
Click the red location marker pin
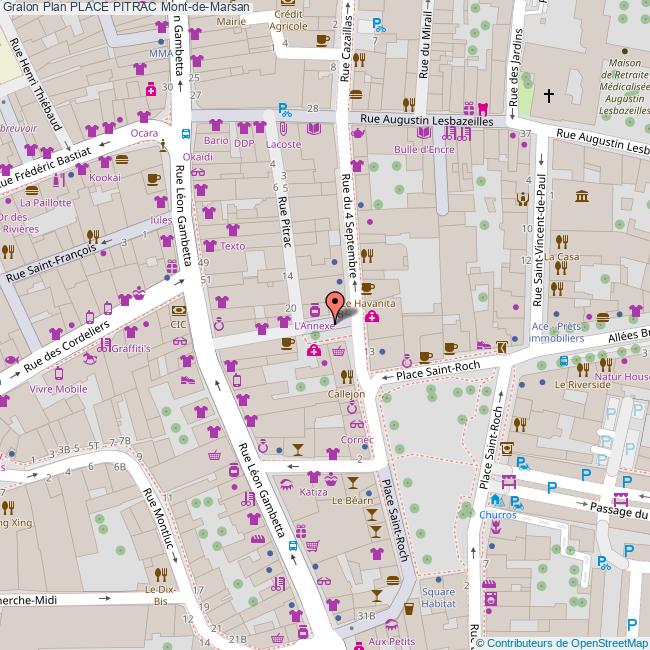point(335,301)
